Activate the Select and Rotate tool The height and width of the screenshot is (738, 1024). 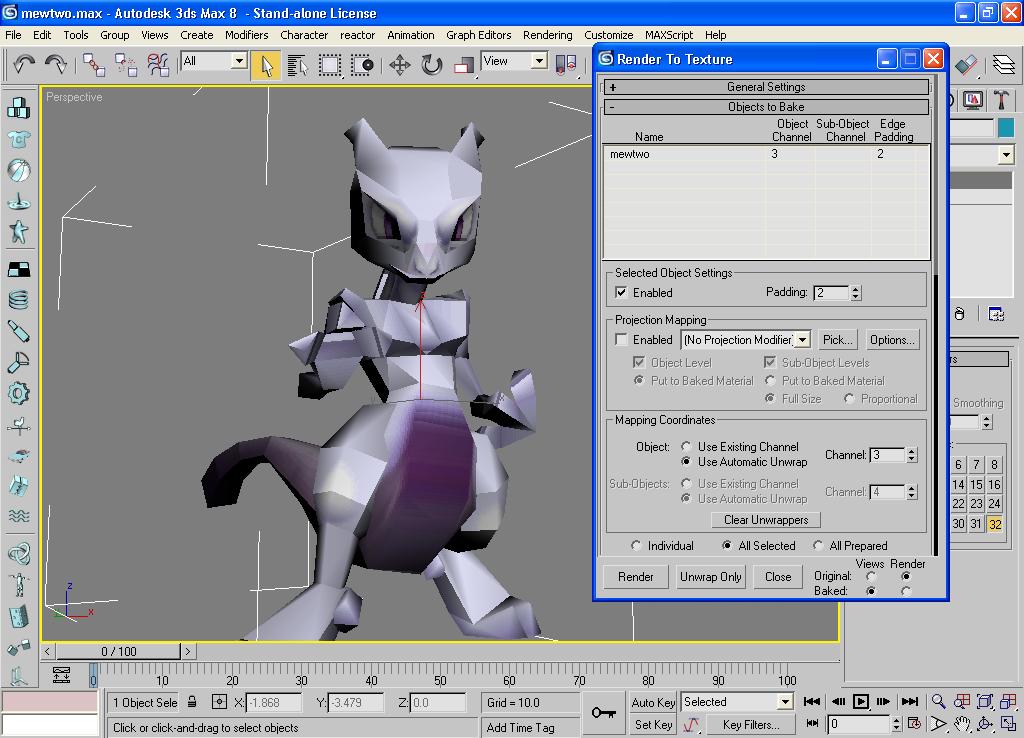pyautogui.click(x=432, y=65)
